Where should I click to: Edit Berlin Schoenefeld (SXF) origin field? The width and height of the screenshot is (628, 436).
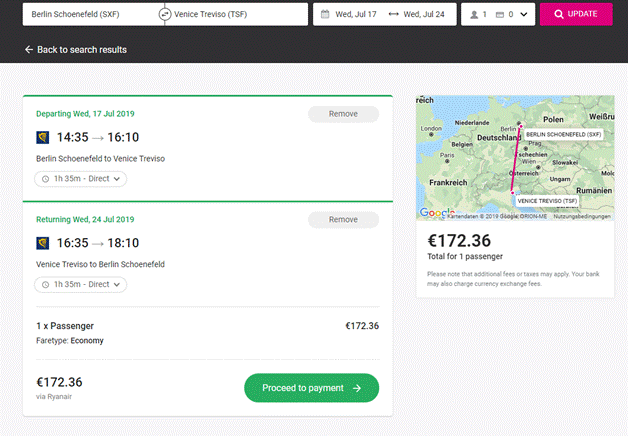pos(93,14)
